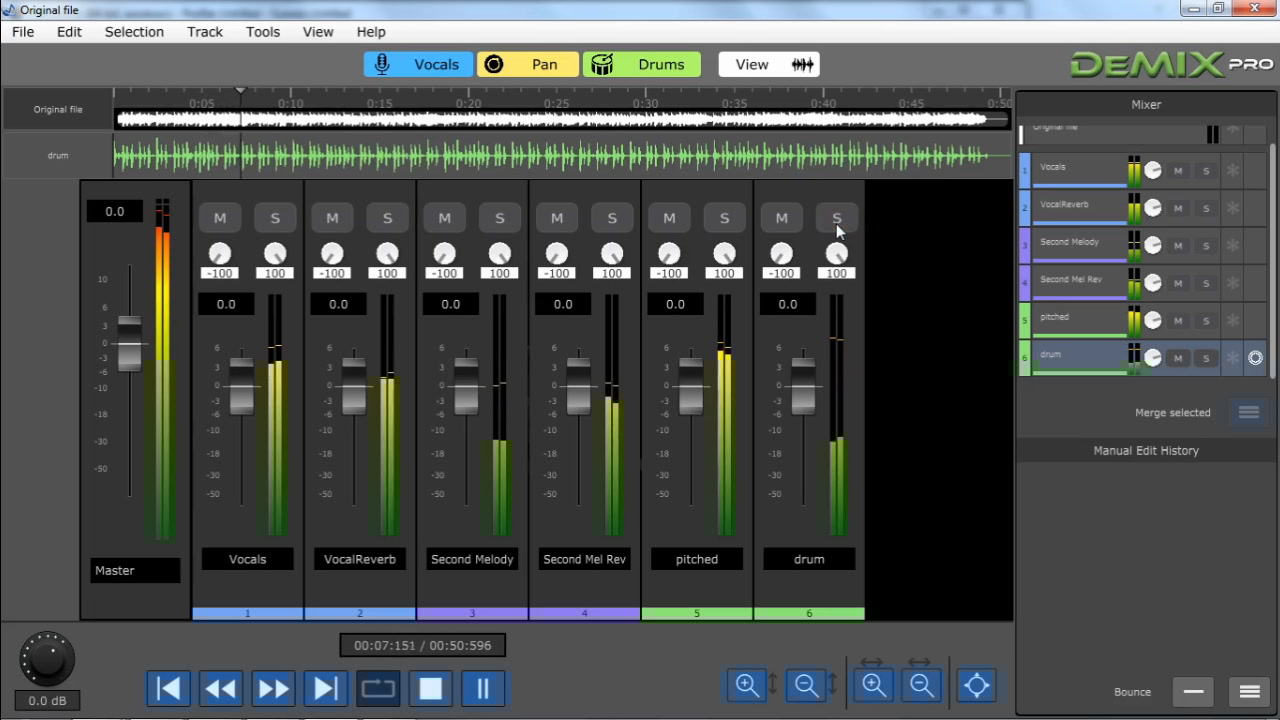Image resolution: width=1280 pixels, height=720 pixels.
Task: Enable loop playback in transport controls
Action: coord(377,688)
